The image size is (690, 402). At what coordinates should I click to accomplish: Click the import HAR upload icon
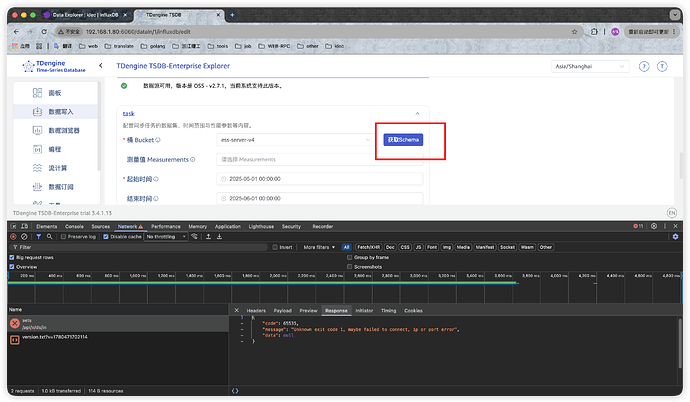(x=209, y=237)
